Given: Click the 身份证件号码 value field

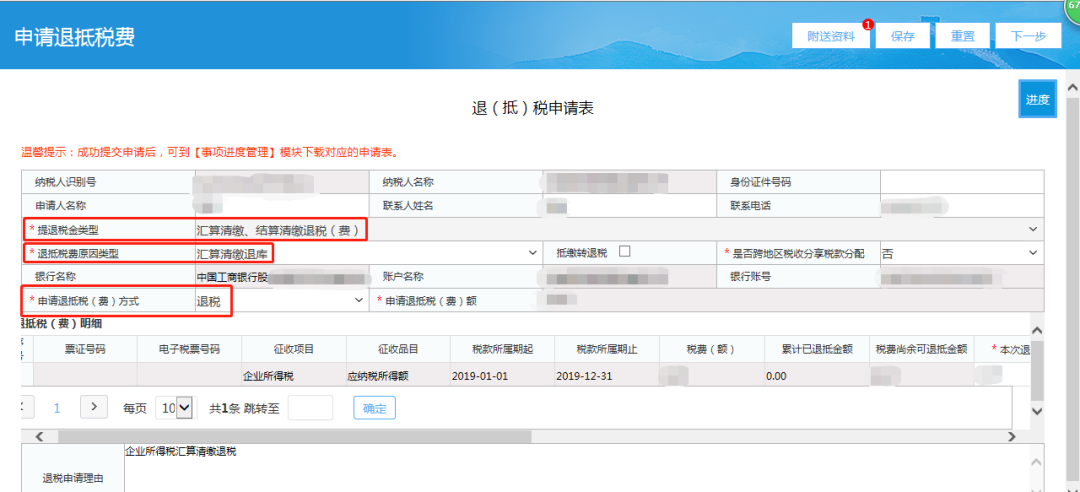Looking at the screenshot, I should pyautogui.click(x=962, y=182).
